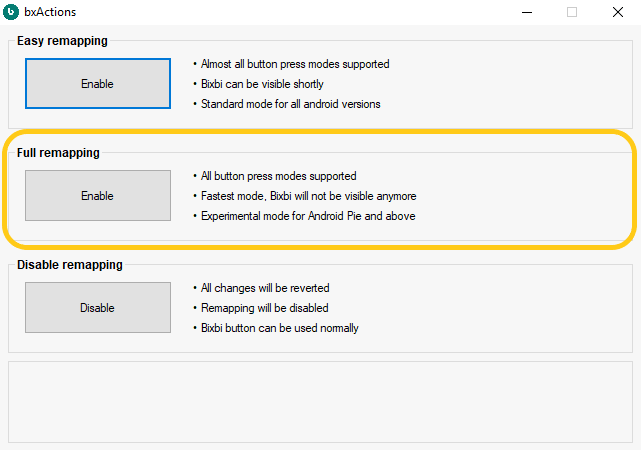This screenshot has width=641, height=450.
Task: Click 'Bixbi button can be used normally' text
Action: point(280,328)
